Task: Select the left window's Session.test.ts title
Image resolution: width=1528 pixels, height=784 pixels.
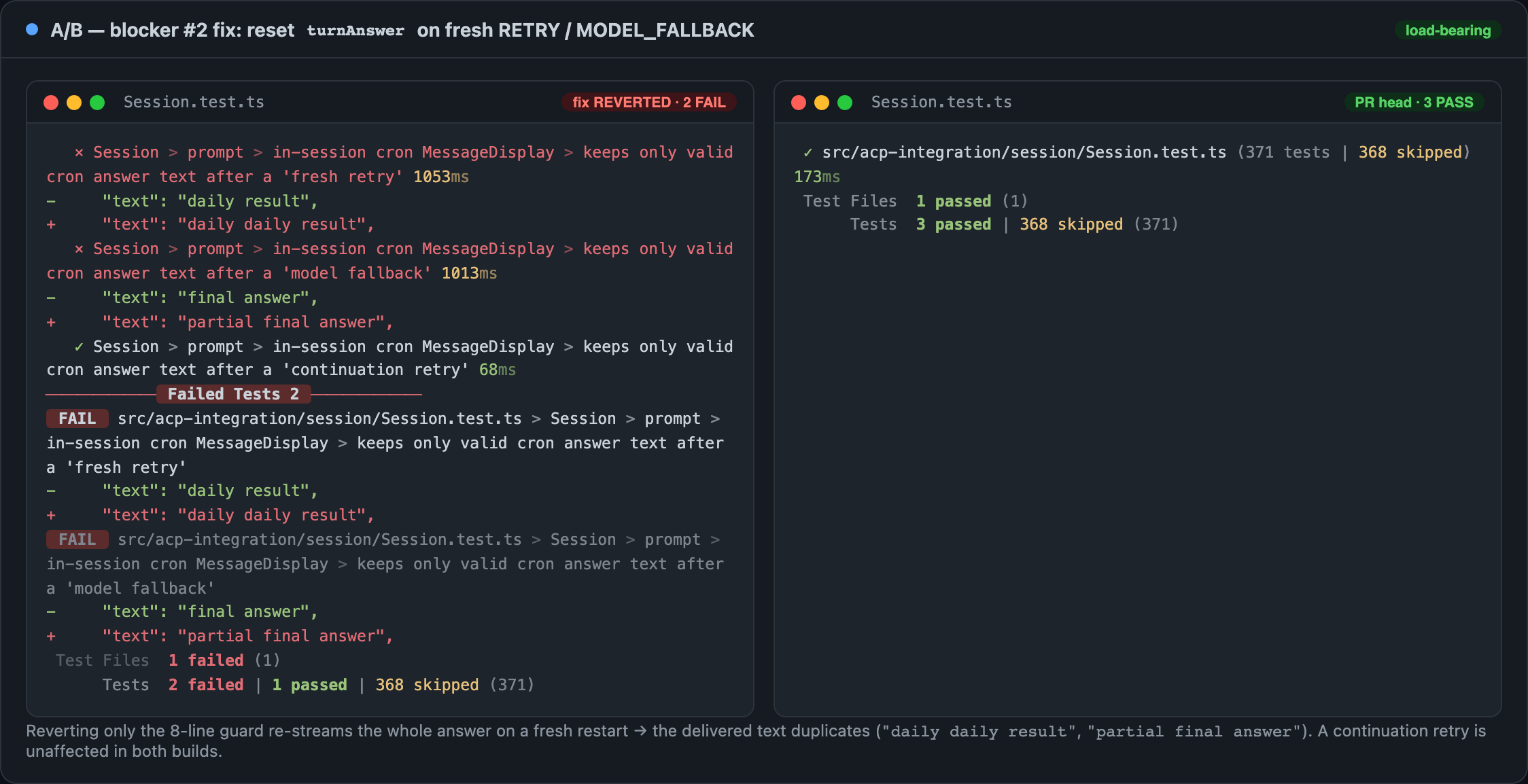Action: tap(194, 102)
